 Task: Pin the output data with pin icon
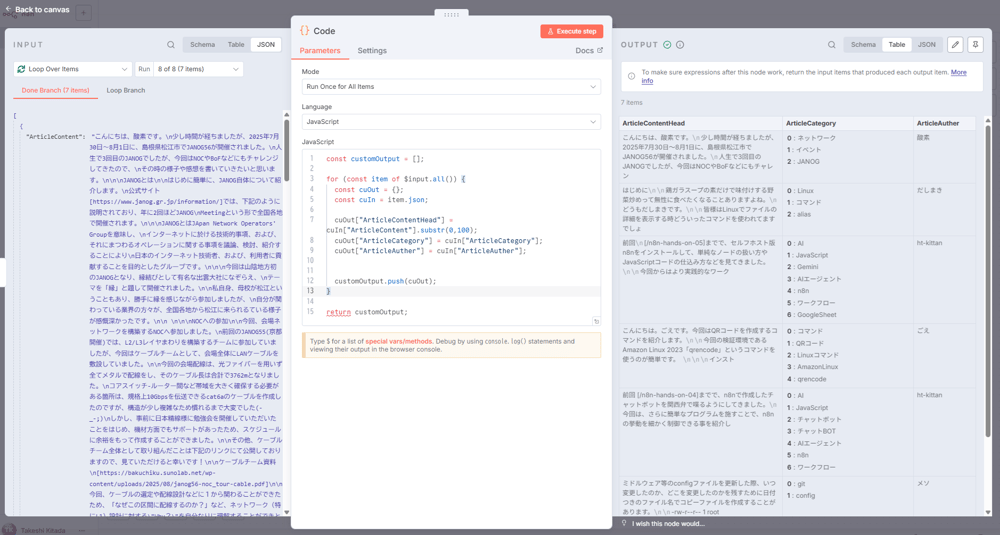975,45
